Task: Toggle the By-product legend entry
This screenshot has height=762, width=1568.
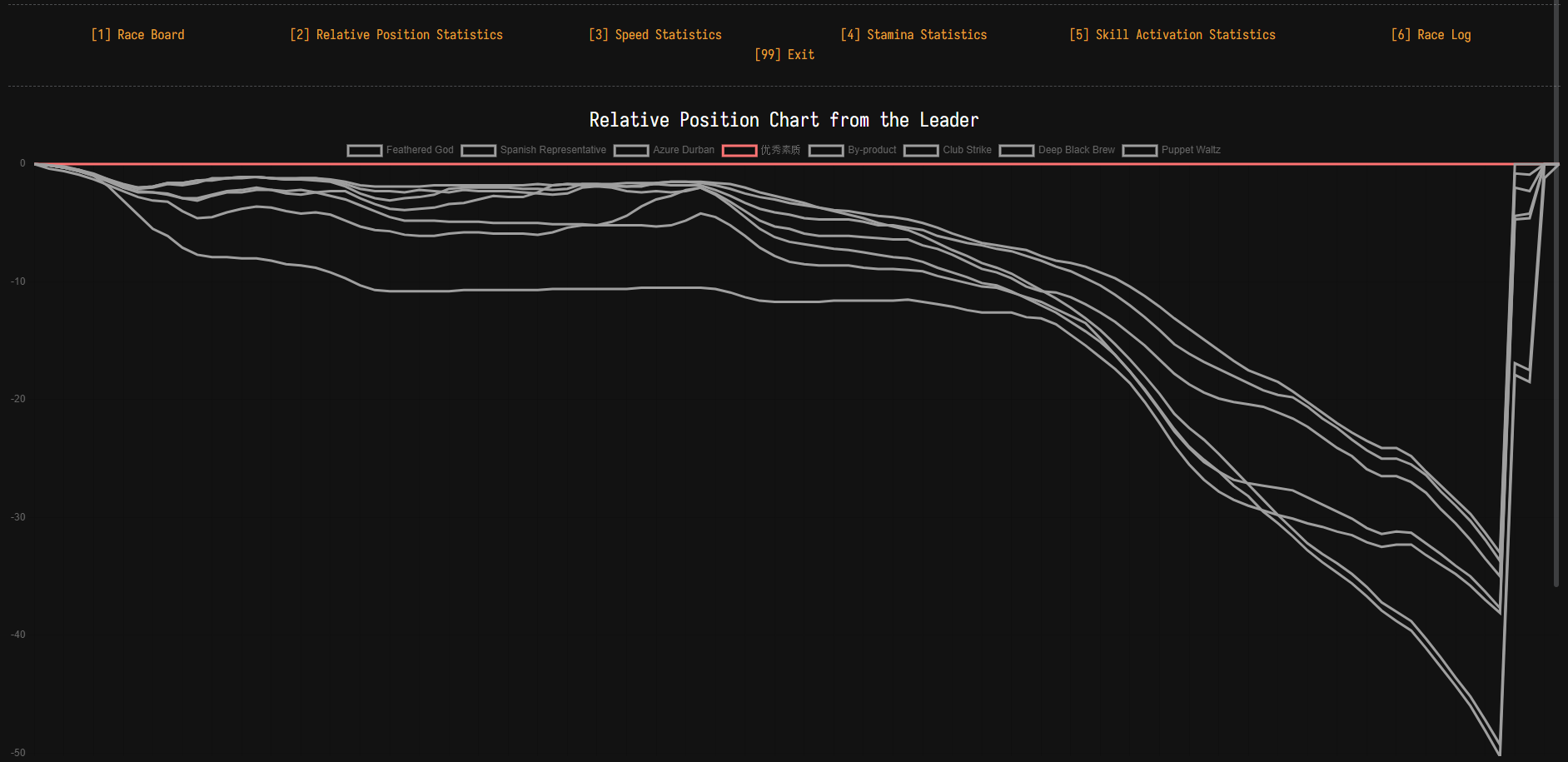Action: (x=853, y=150)
